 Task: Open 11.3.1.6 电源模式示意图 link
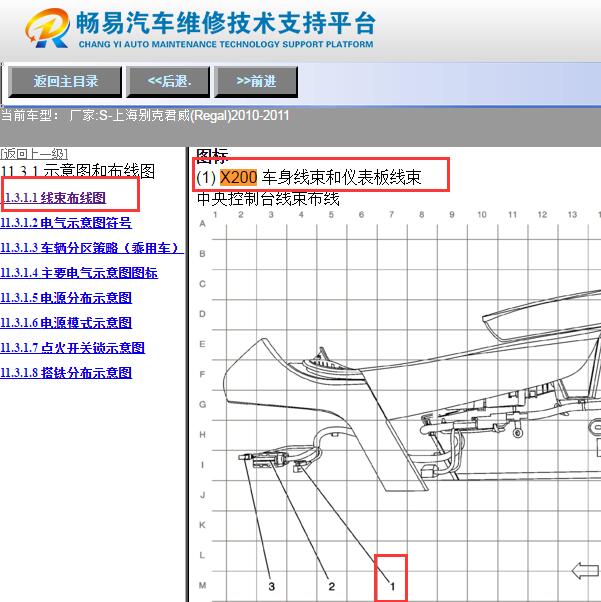click(x=66, y=322)
